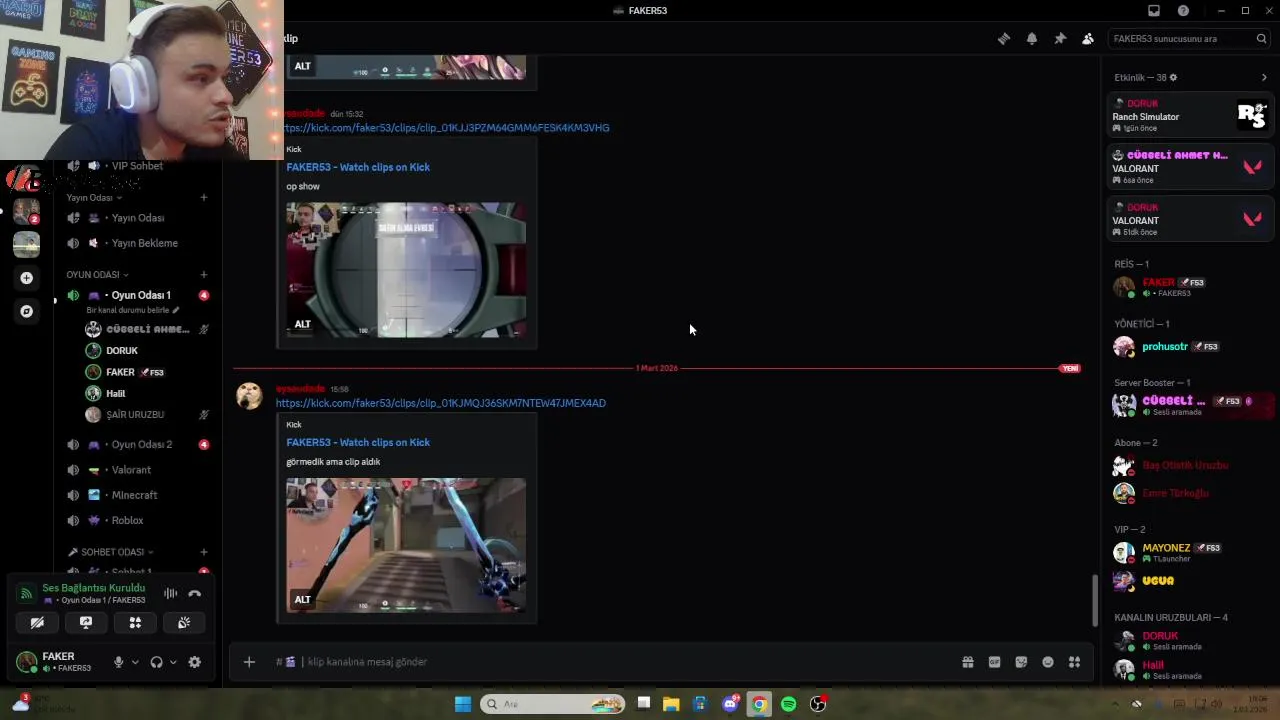Screen dimensions: 1280x720
Task: Open notification settings bell icon
Action: click(1032, 39)
